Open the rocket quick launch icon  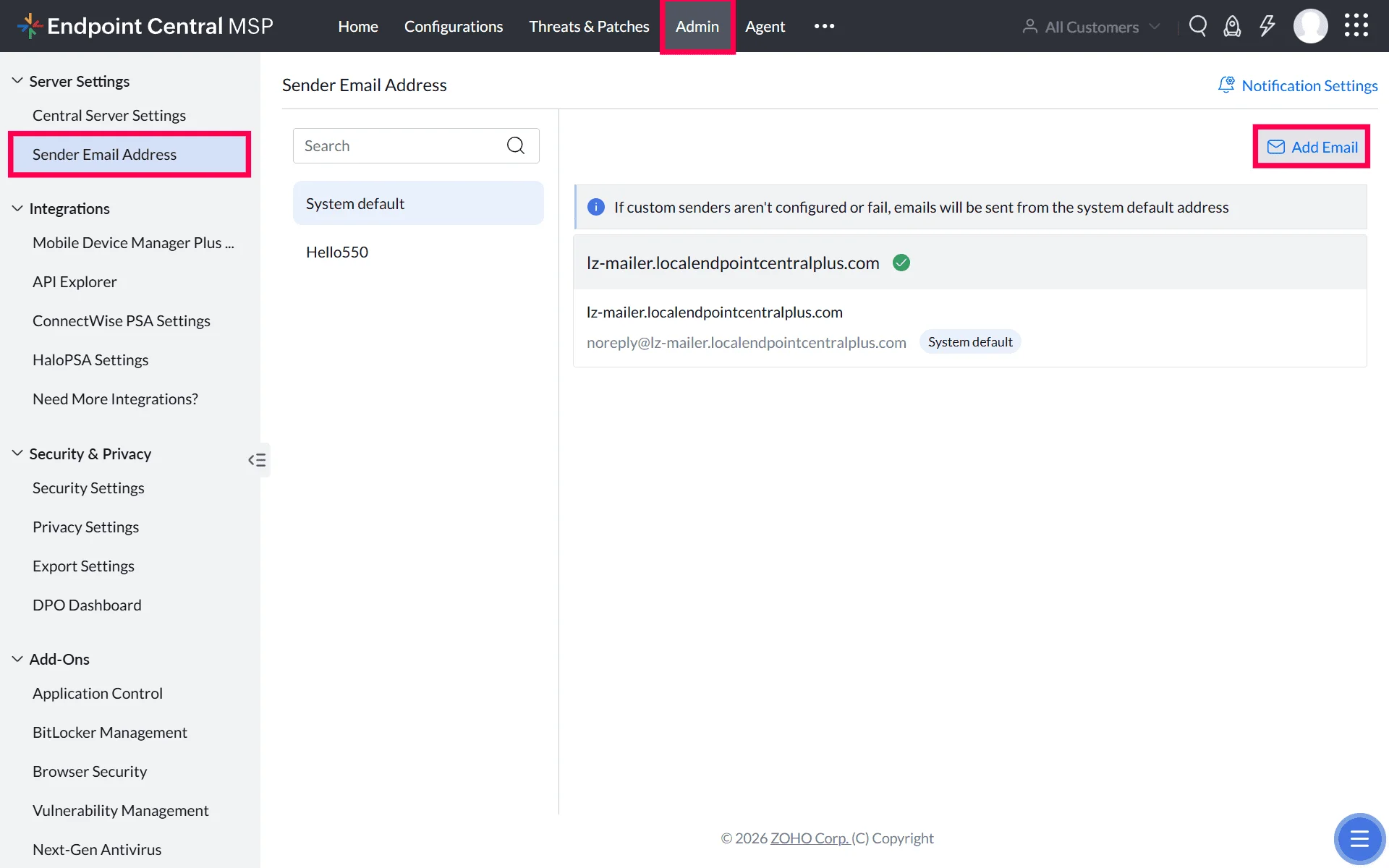tap(1232, 26)
